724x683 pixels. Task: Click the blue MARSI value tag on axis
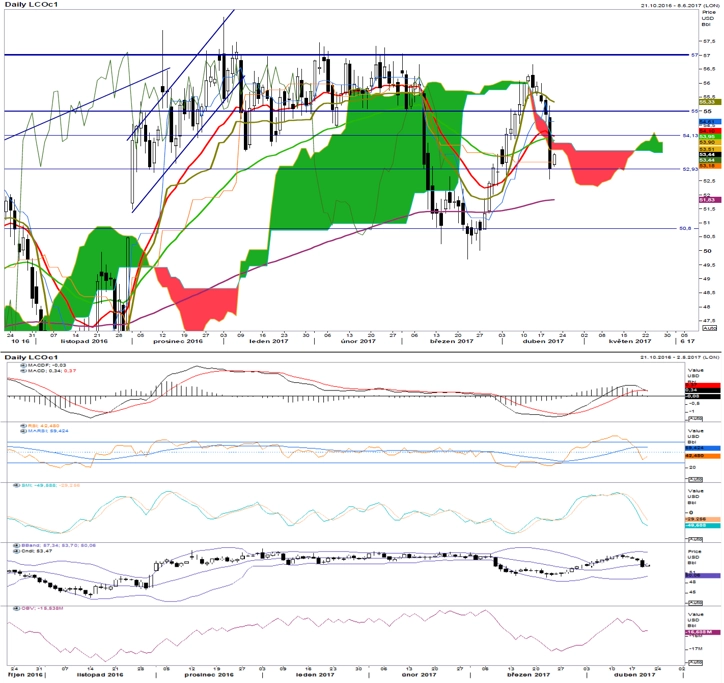tap(702, 448)
